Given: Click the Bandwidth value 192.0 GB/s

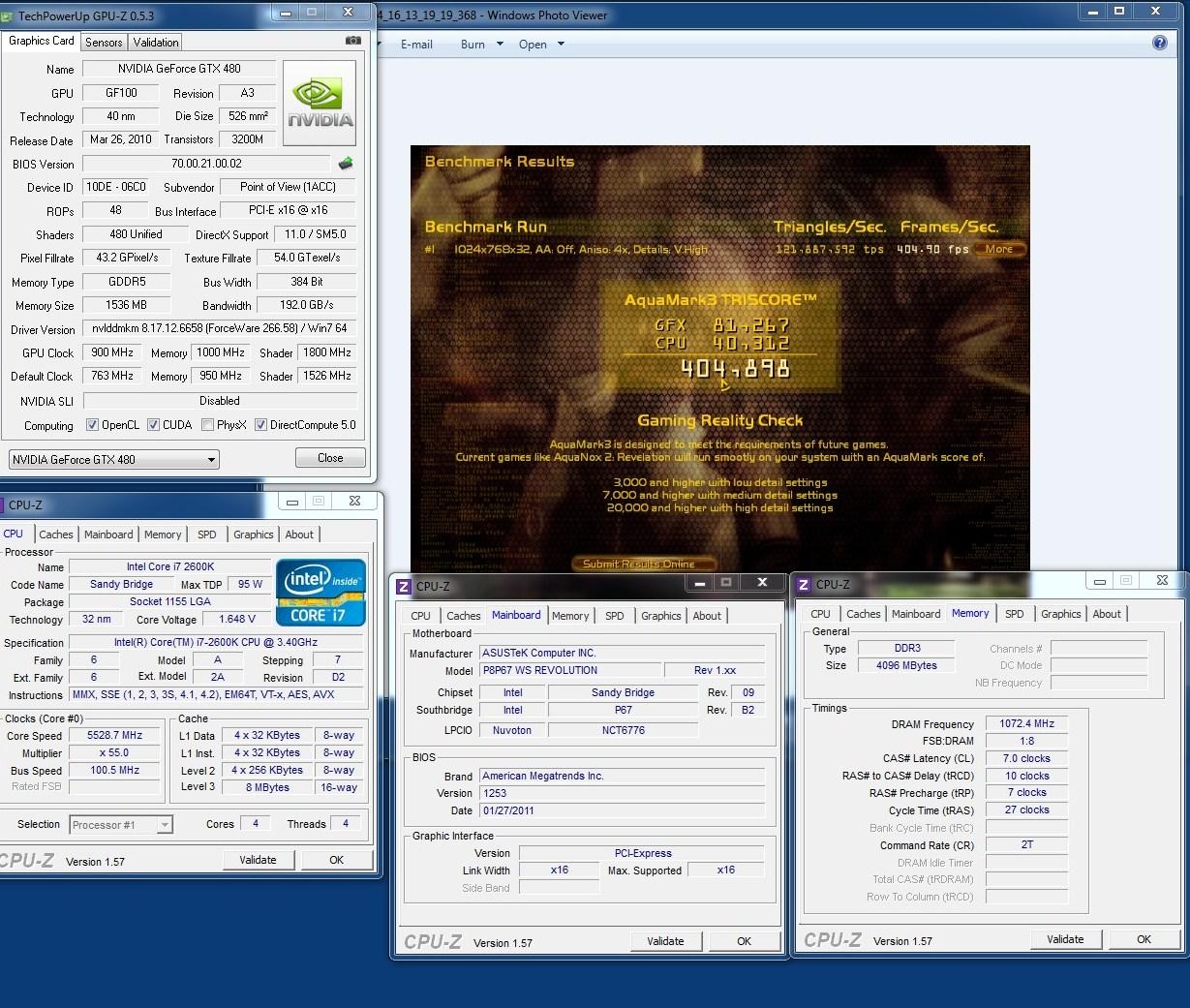Looking at the screenshot, I should click(x=307, y=305).
